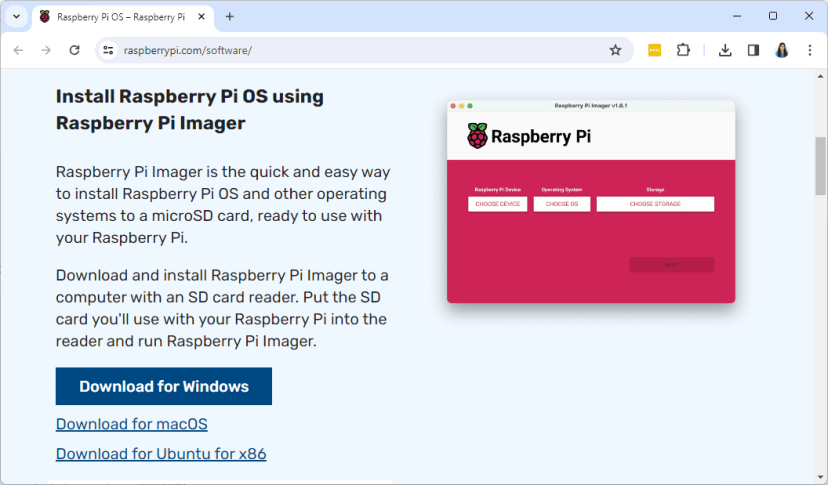The height and width of the screenshot is (485, 828).
Task: Go forward to next page
Action: pos(46,50)
